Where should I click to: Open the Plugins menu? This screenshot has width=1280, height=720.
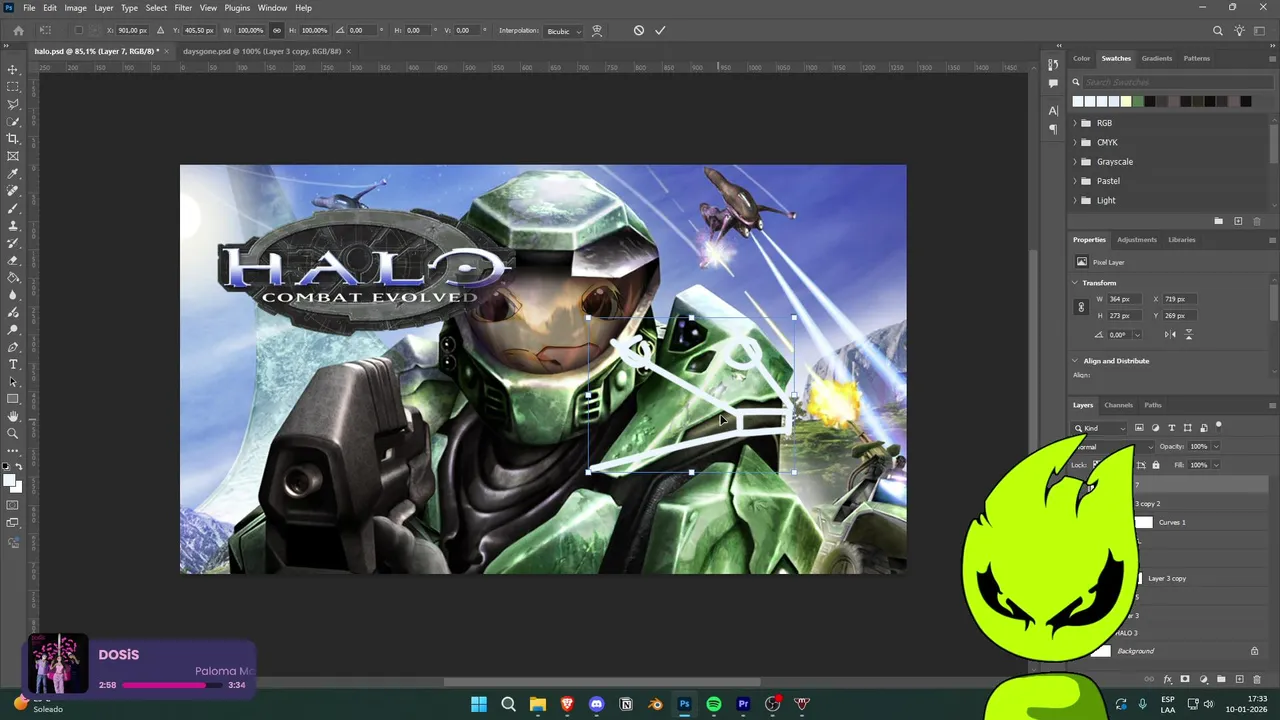click(237, 8)
